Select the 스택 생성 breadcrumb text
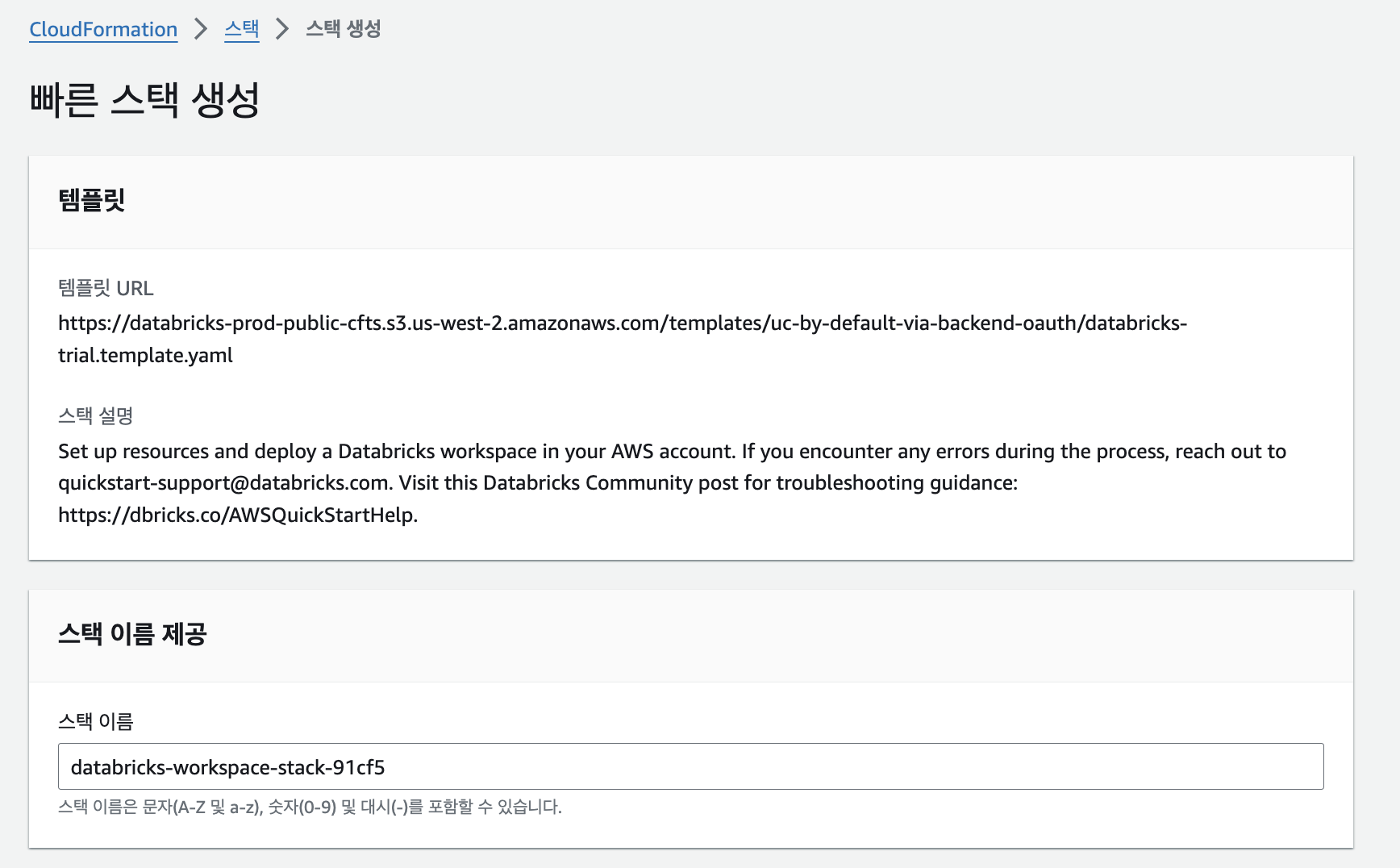Screen dimensions: 1400x868 343,29
